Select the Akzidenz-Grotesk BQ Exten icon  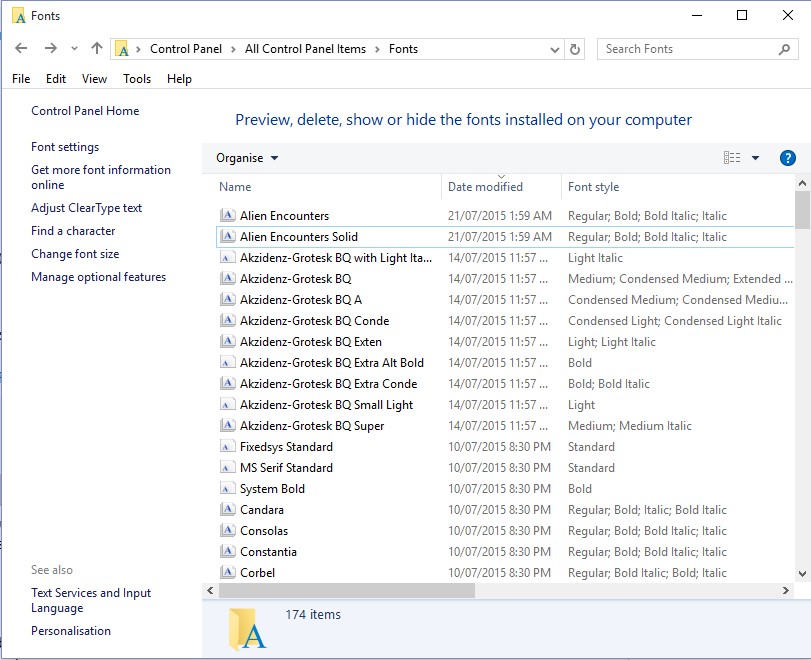227,341
